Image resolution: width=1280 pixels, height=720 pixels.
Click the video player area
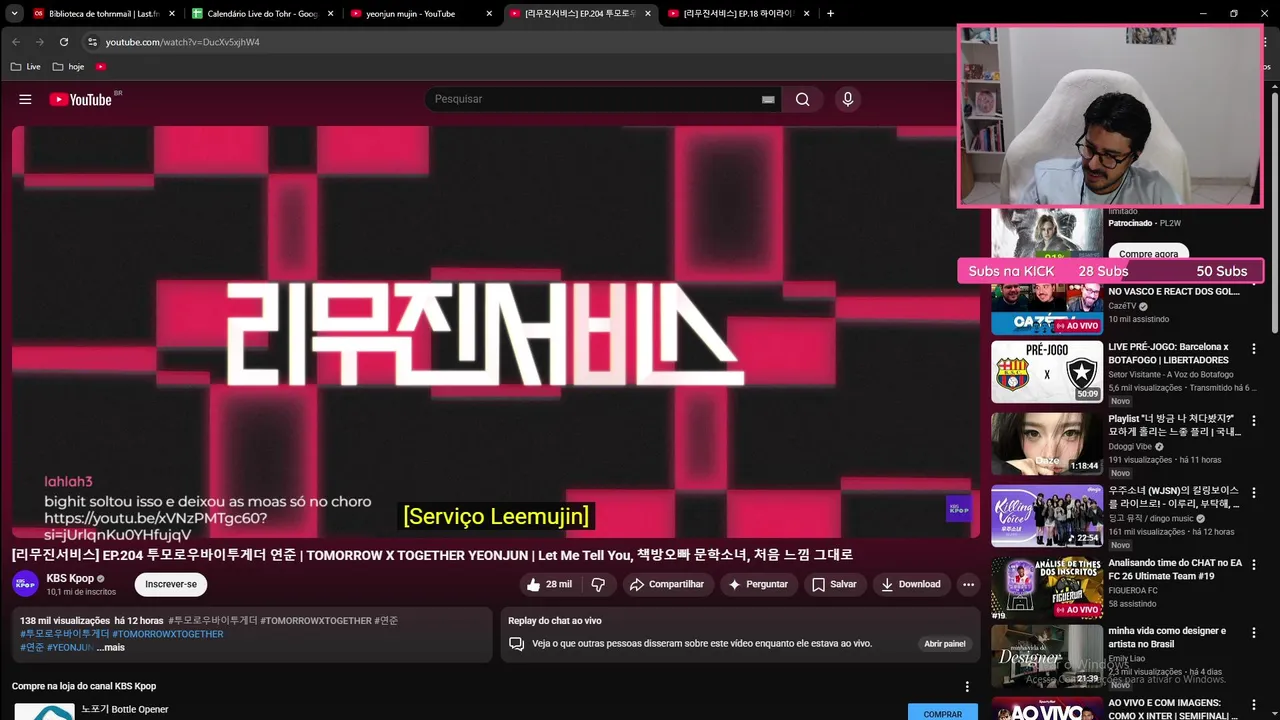point(496,332)
